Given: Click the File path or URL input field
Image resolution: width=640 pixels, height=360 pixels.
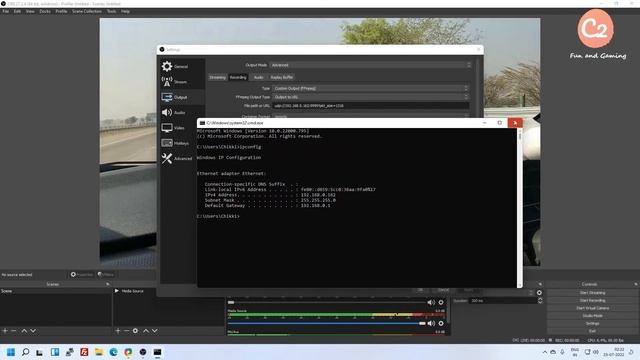Looking at the screenshot, I should [371, 106].
